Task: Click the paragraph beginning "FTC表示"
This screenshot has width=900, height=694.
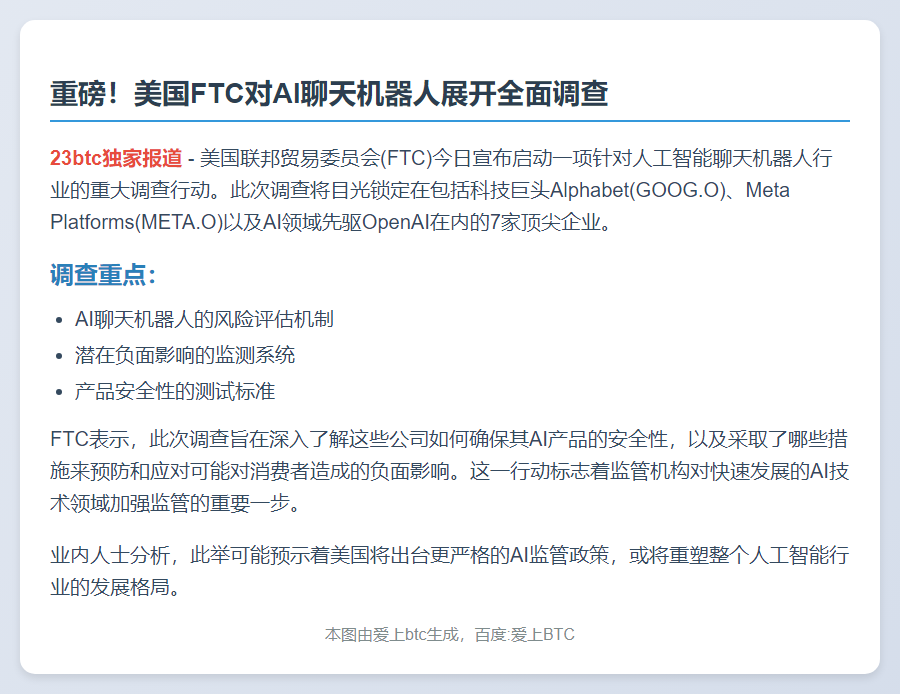Action: 449,470
